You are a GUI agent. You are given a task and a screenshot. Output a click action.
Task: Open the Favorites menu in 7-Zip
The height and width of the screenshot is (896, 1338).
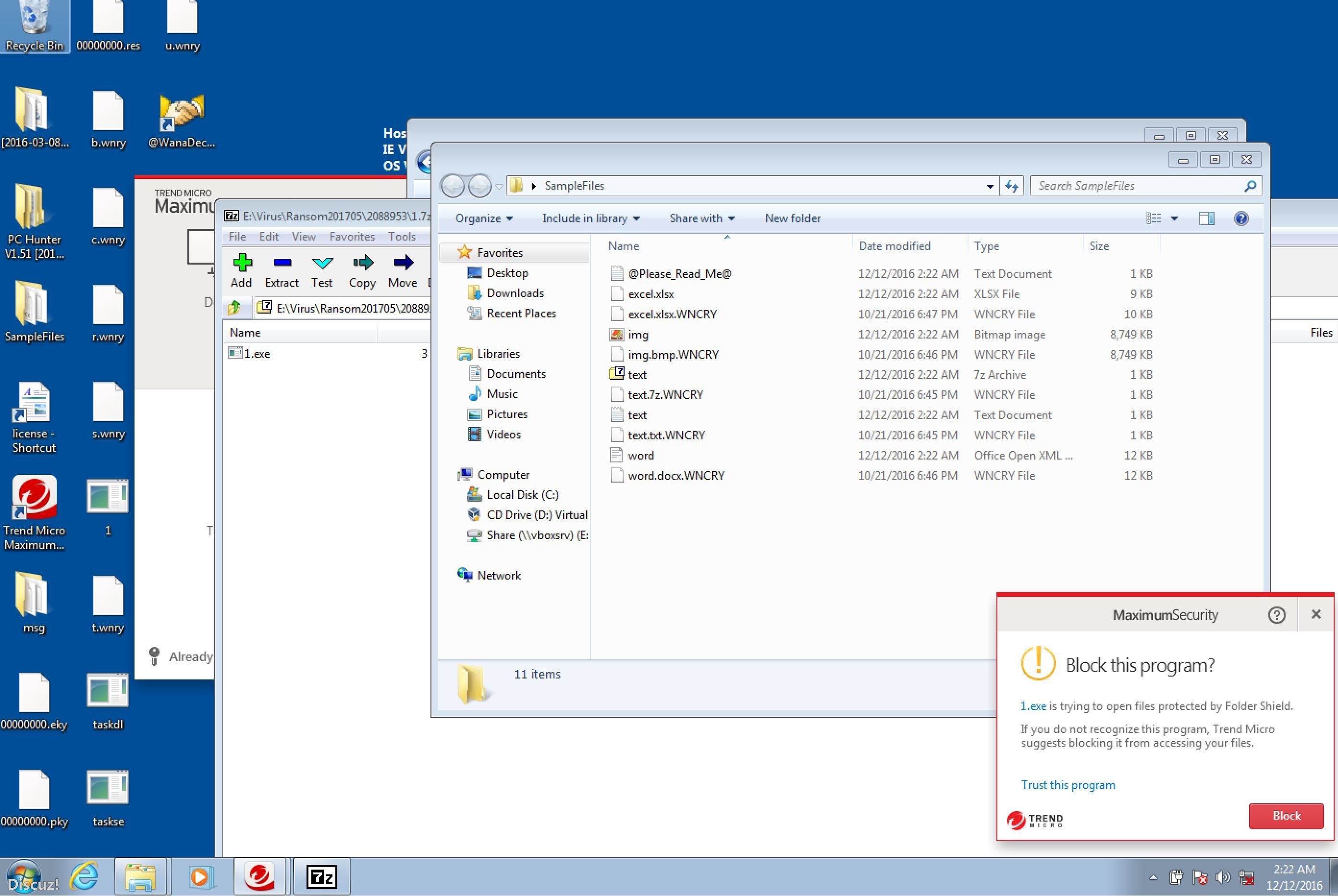[352, 237]
